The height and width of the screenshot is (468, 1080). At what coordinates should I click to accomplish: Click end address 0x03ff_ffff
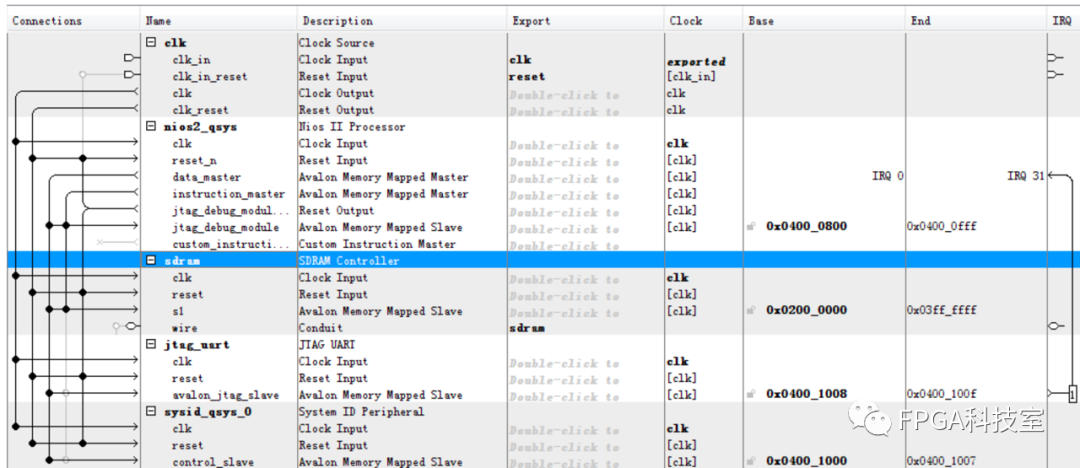click(942, 311)
